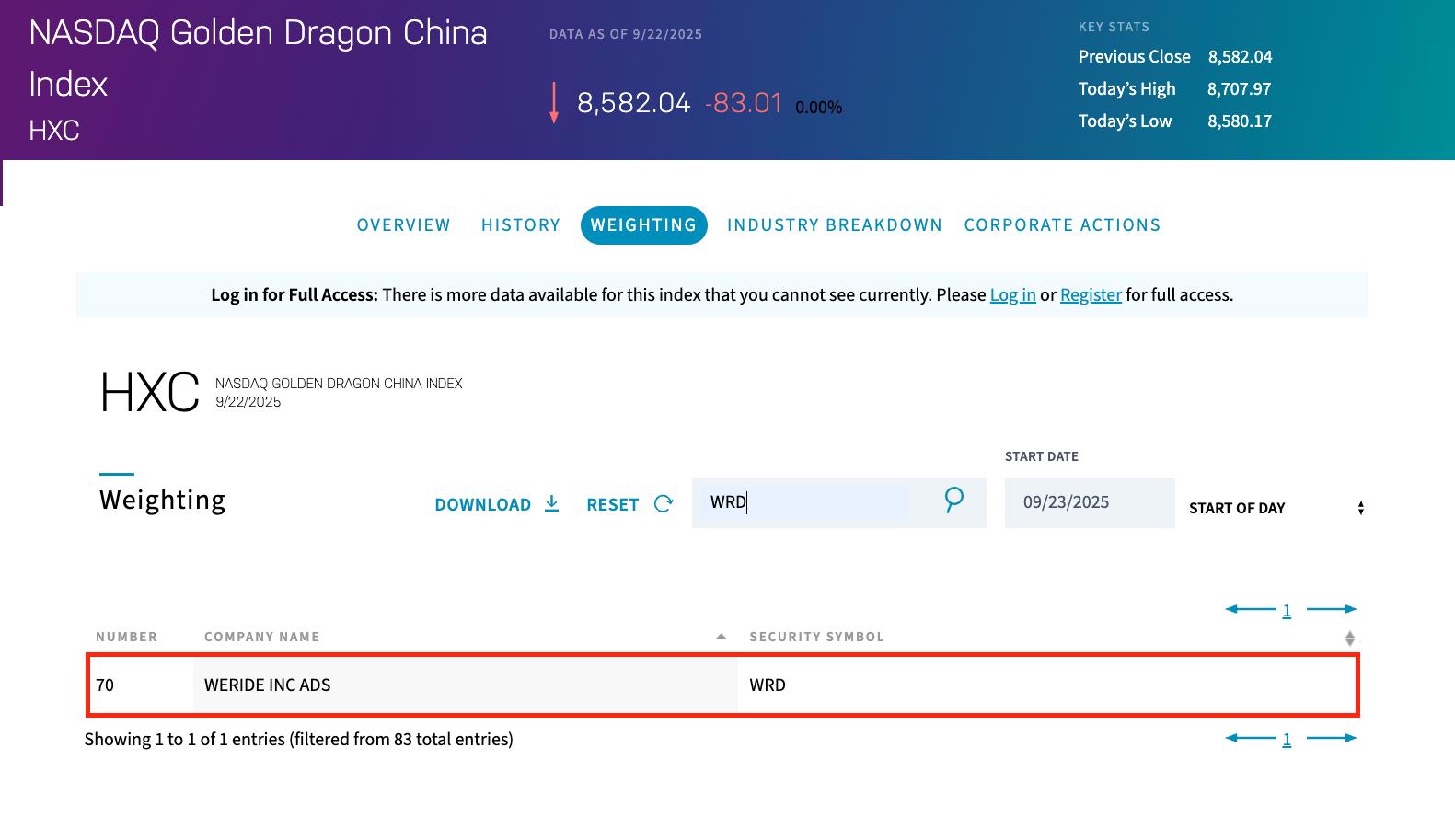Click the WRD symbol cell in the table
Image resolution: width=1455 pixels, height=840 pixels.
1047,685
